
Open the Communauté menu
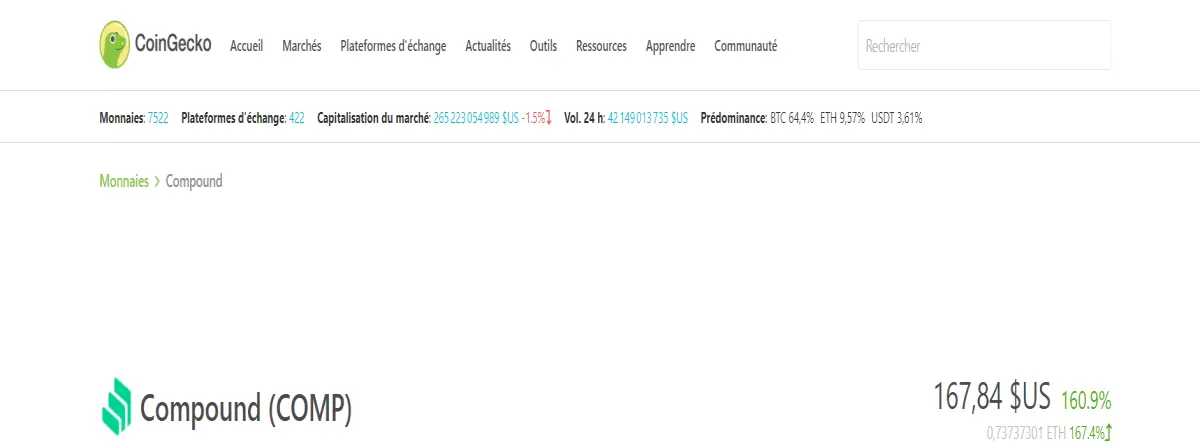(745, 46)
